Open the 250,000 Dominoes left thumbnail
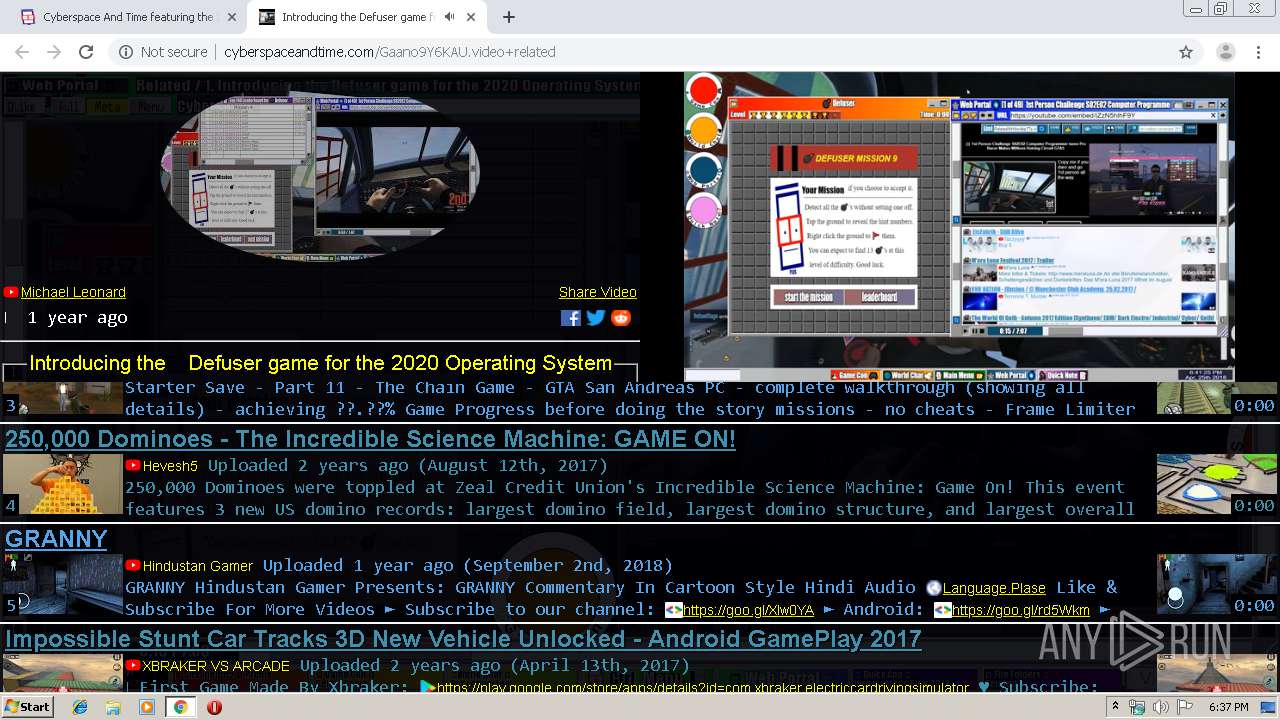Screen dimensions: 1280x720 point(63,485)
